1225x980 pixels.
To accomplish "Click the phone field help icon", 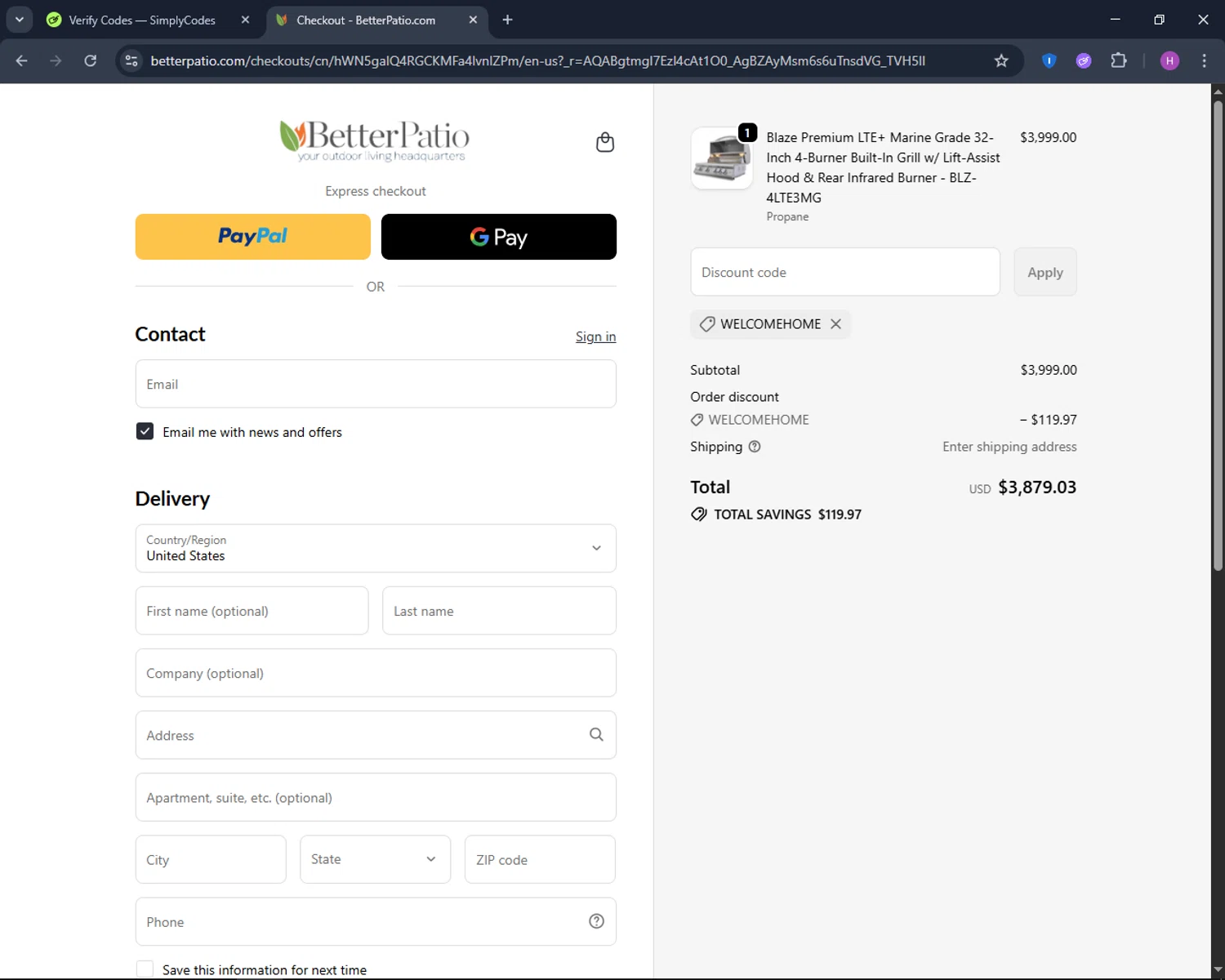I will tap(596, 921).
